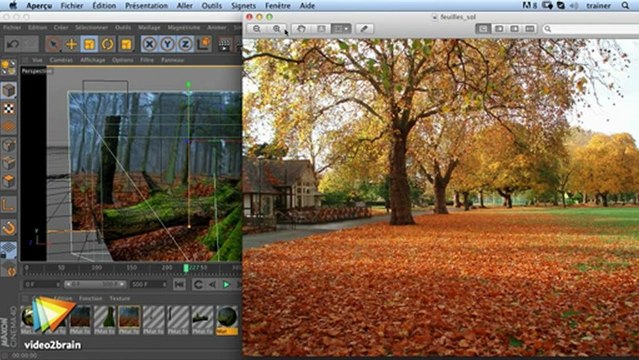Select the hand move tool in Preview
Screen dimensions: 639x360
(x=301, y=29)
